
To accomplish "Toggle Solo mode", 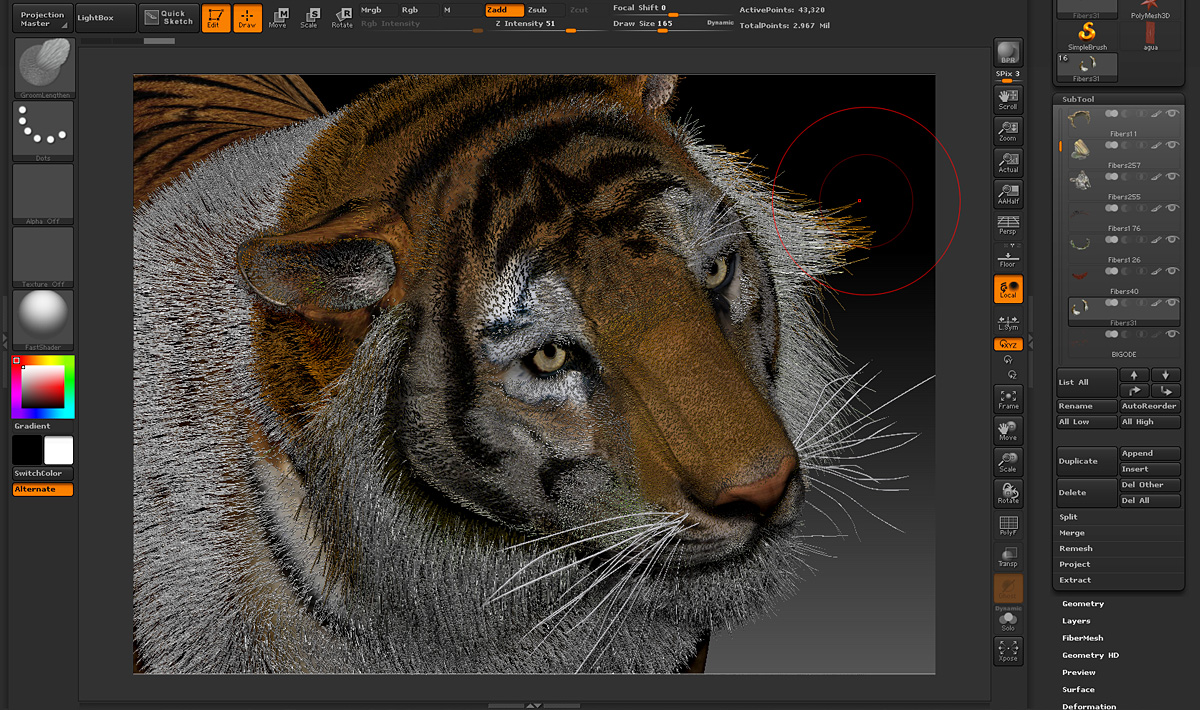I will tap(1008, 621).
